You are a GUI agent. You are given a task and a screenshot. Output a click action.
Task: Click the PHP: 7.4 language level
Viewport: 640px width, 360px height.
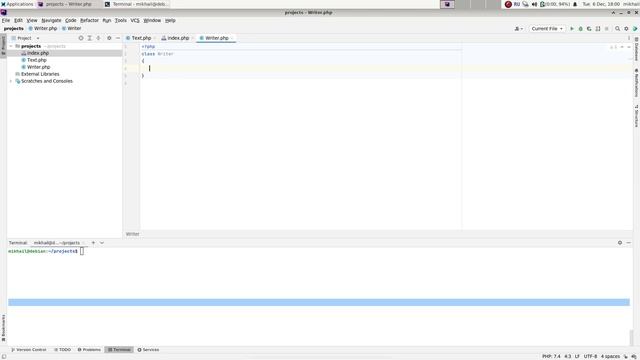(x=551, y=356)
